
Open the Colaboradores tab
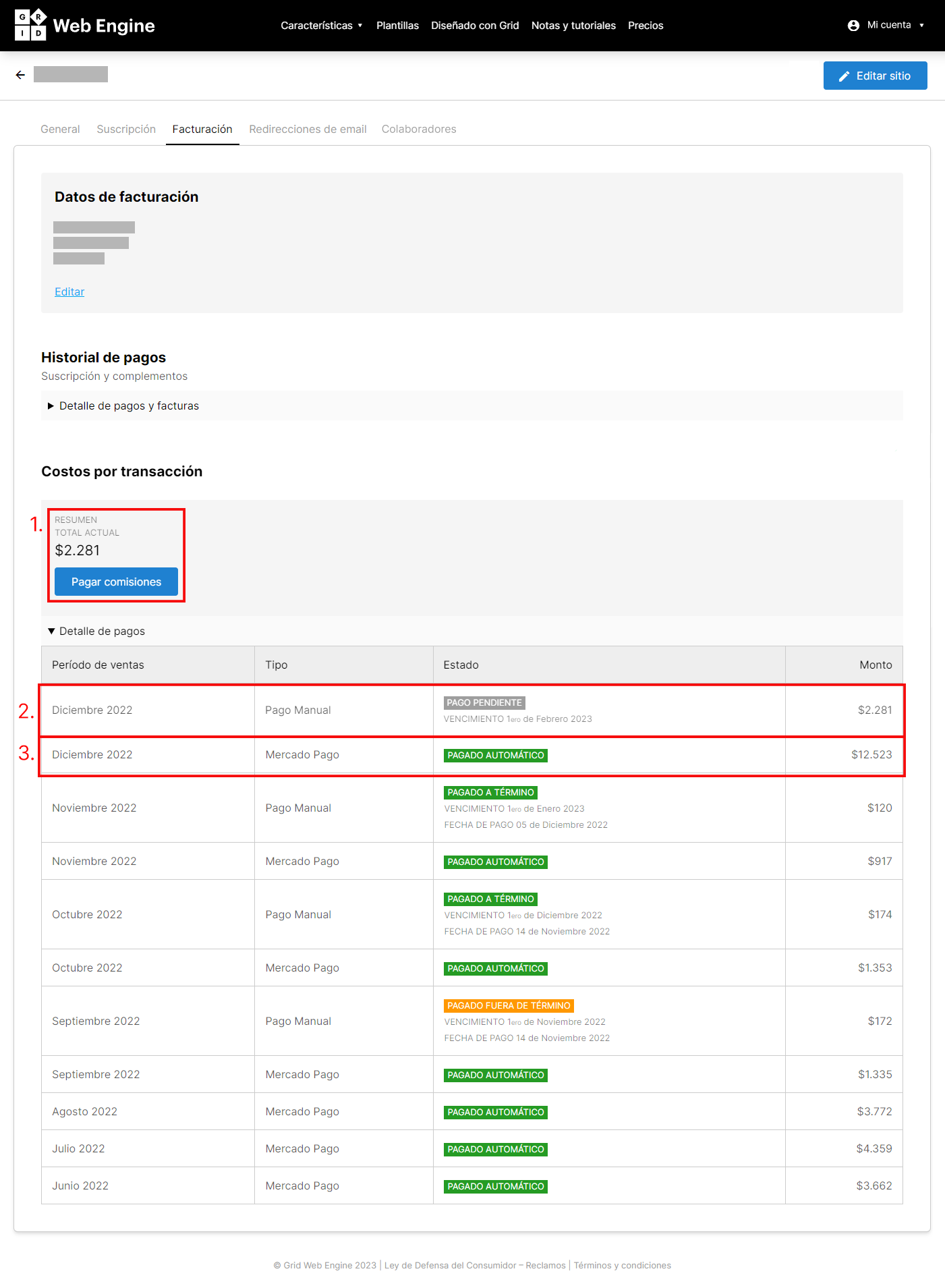pos(419,129)
